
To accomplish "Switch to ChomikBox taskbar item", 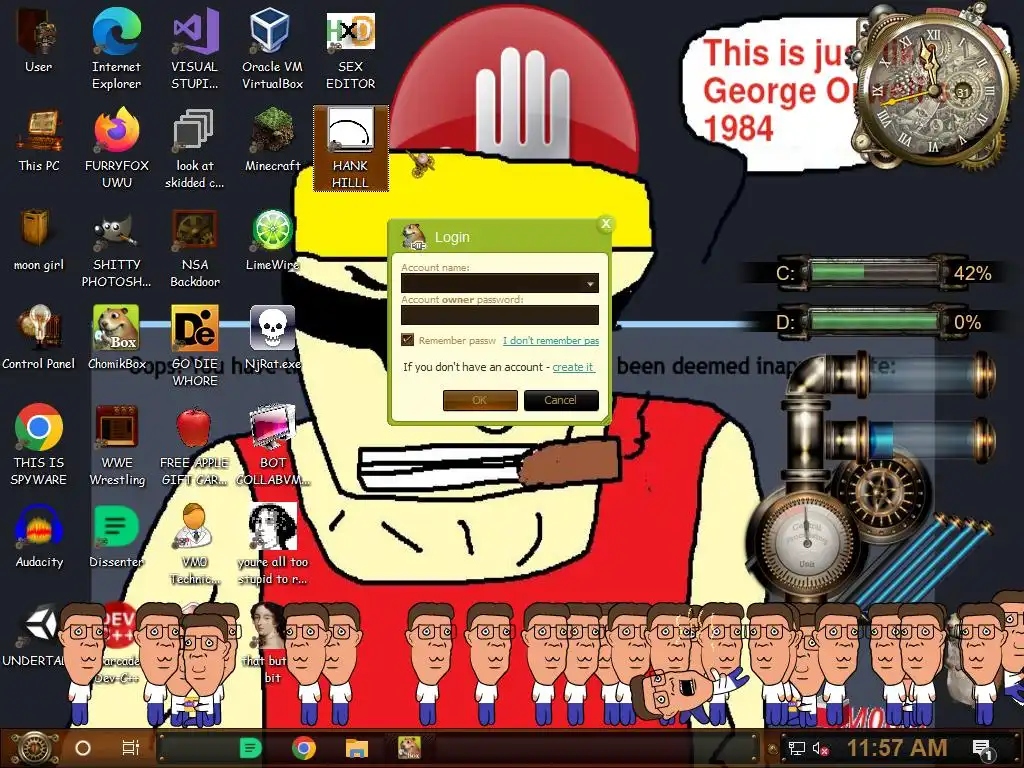I will click(409, 748).
